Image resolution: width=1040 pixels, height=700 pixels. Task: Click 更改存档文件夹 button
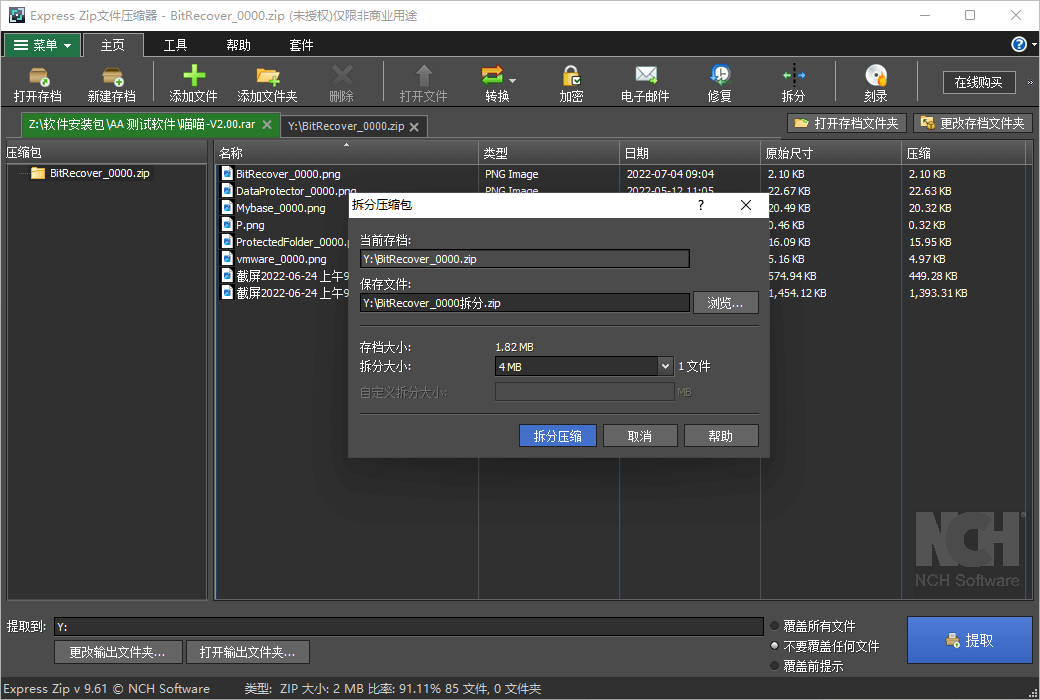tap(972, 123)
